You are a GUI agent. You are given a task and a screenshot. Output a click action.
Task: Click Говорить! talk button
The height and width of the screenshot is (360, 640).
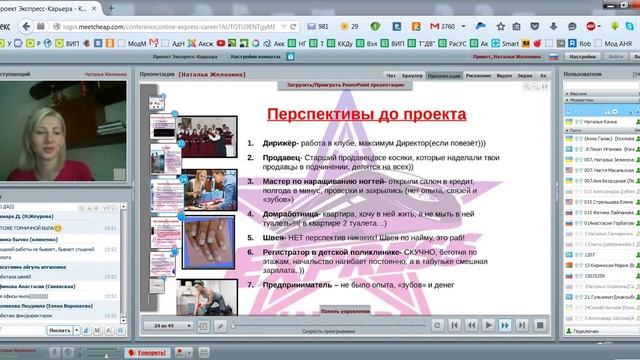147,352
